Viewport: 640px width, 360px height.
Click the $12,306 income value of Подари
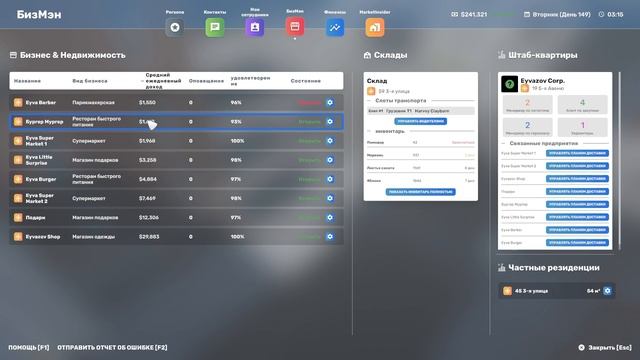(x=149, y=218)
